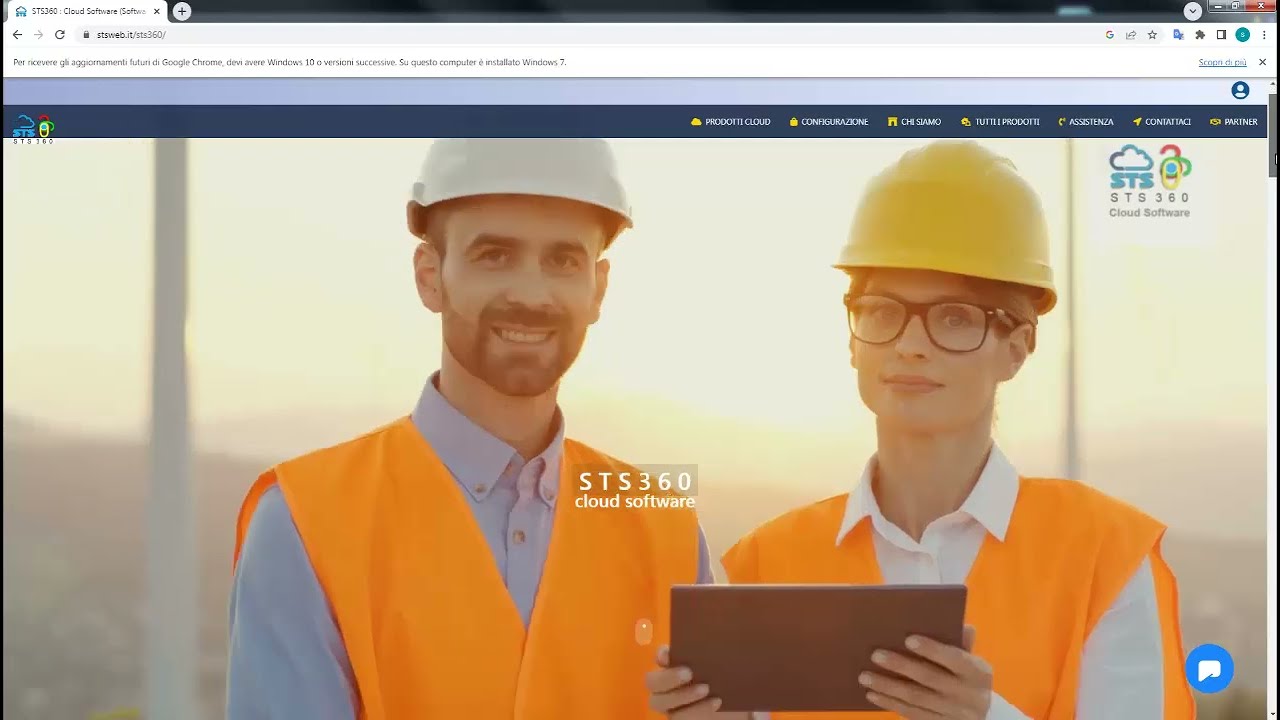Screen dimensions: 1280x720
Task: Expand the tab search dropdown
Action: tap(1192, 11)
